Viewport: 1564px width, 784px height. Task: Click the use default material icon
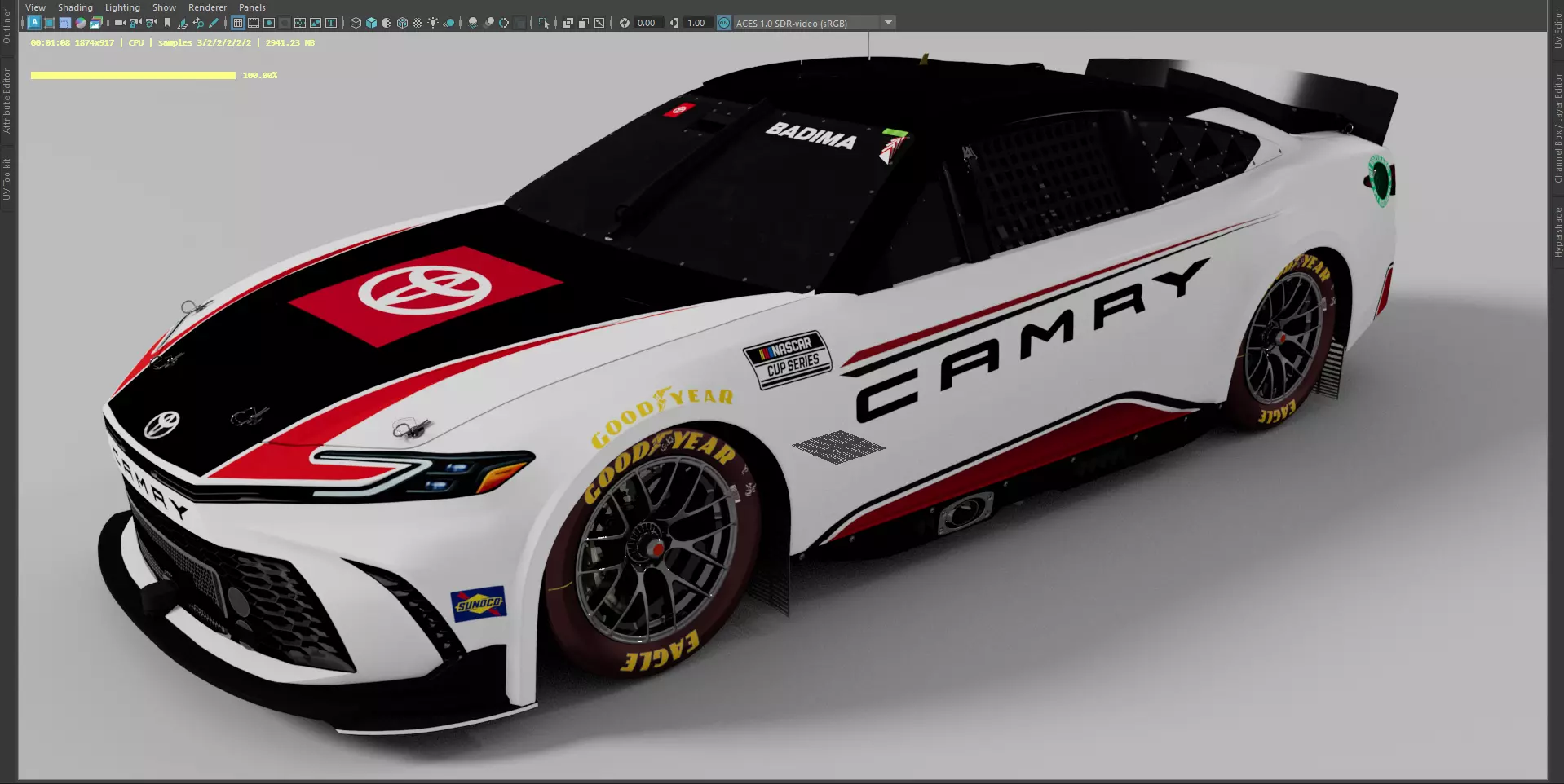387,23
